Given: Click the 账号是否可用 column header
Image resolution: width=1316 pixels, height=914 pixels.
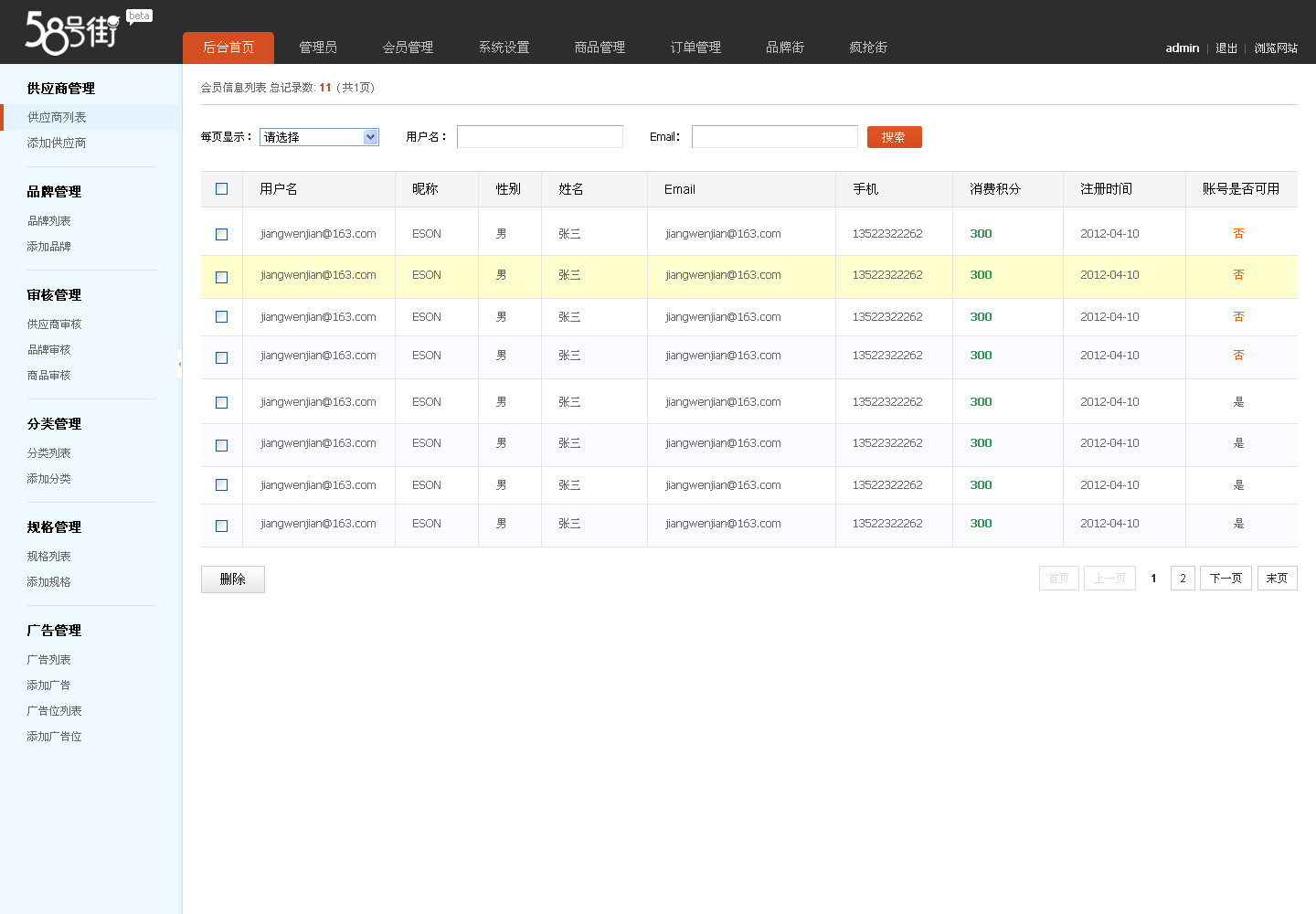Looking at the screenshot, I should (x=1241, y=189).
